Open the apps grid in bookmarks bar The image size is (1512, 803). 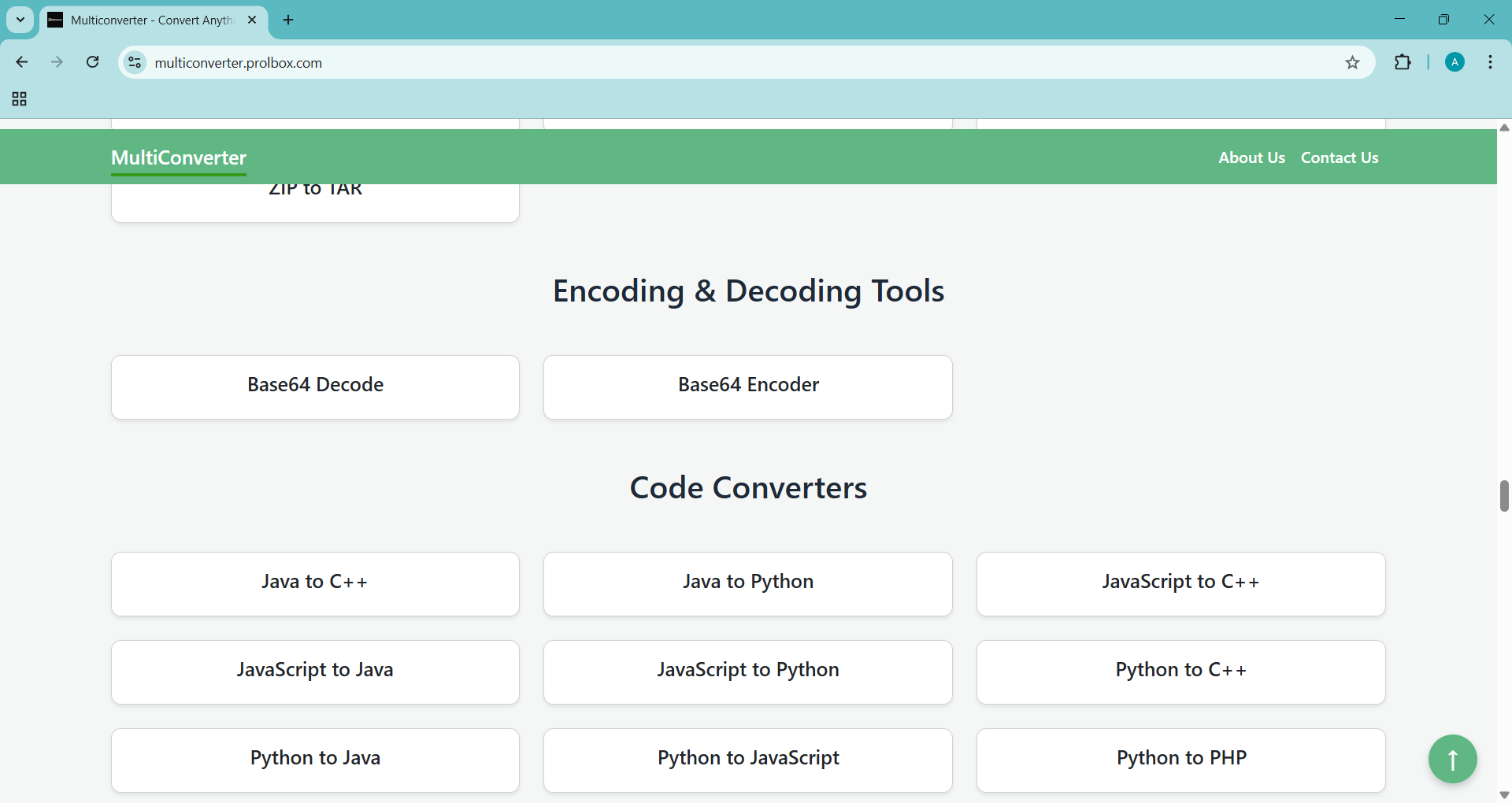tap(20, 99)
